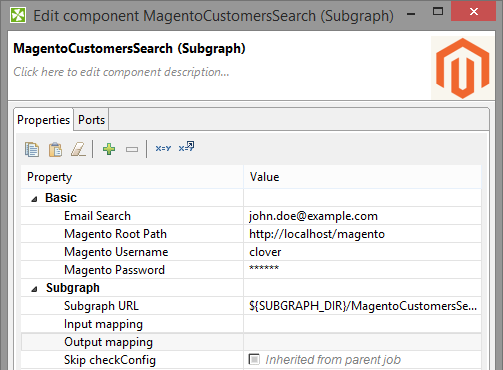Click the eraser Clear value icon
The height and width of the screenshot is (370, 503).
(x=78, y=149)
